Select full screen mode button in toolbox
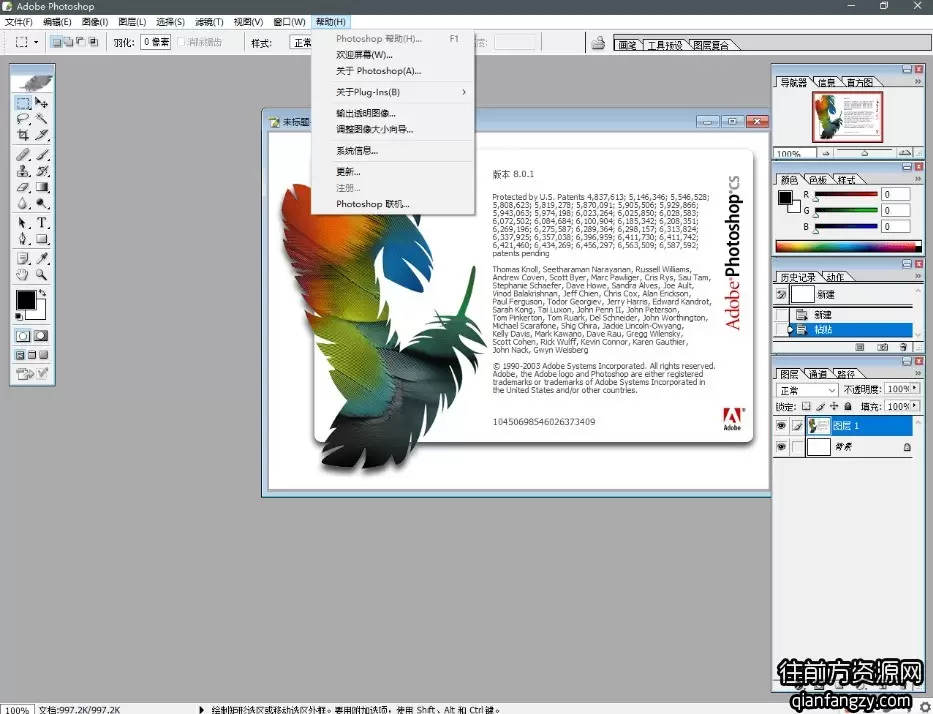933x714 pixels. [x=43, y=355]
